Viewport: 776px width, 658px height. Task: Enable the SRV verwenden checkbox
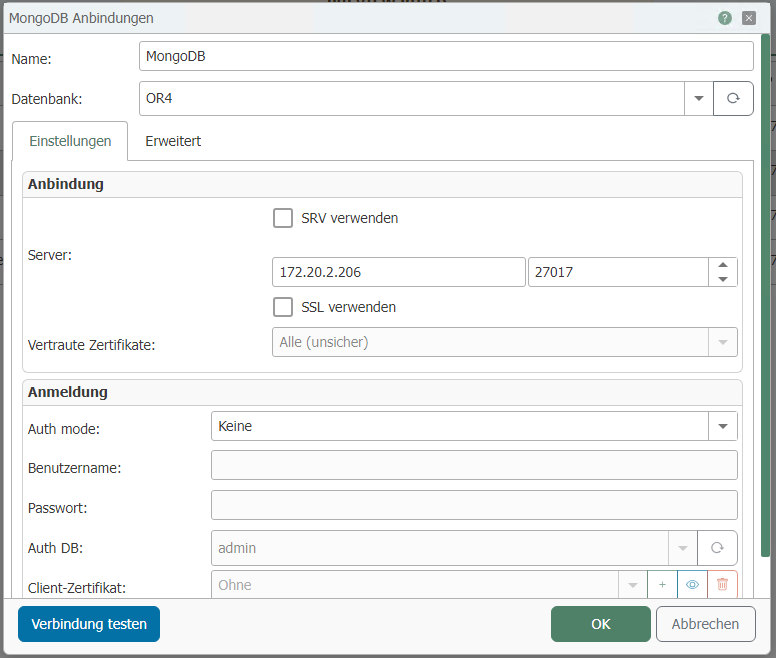283,218
